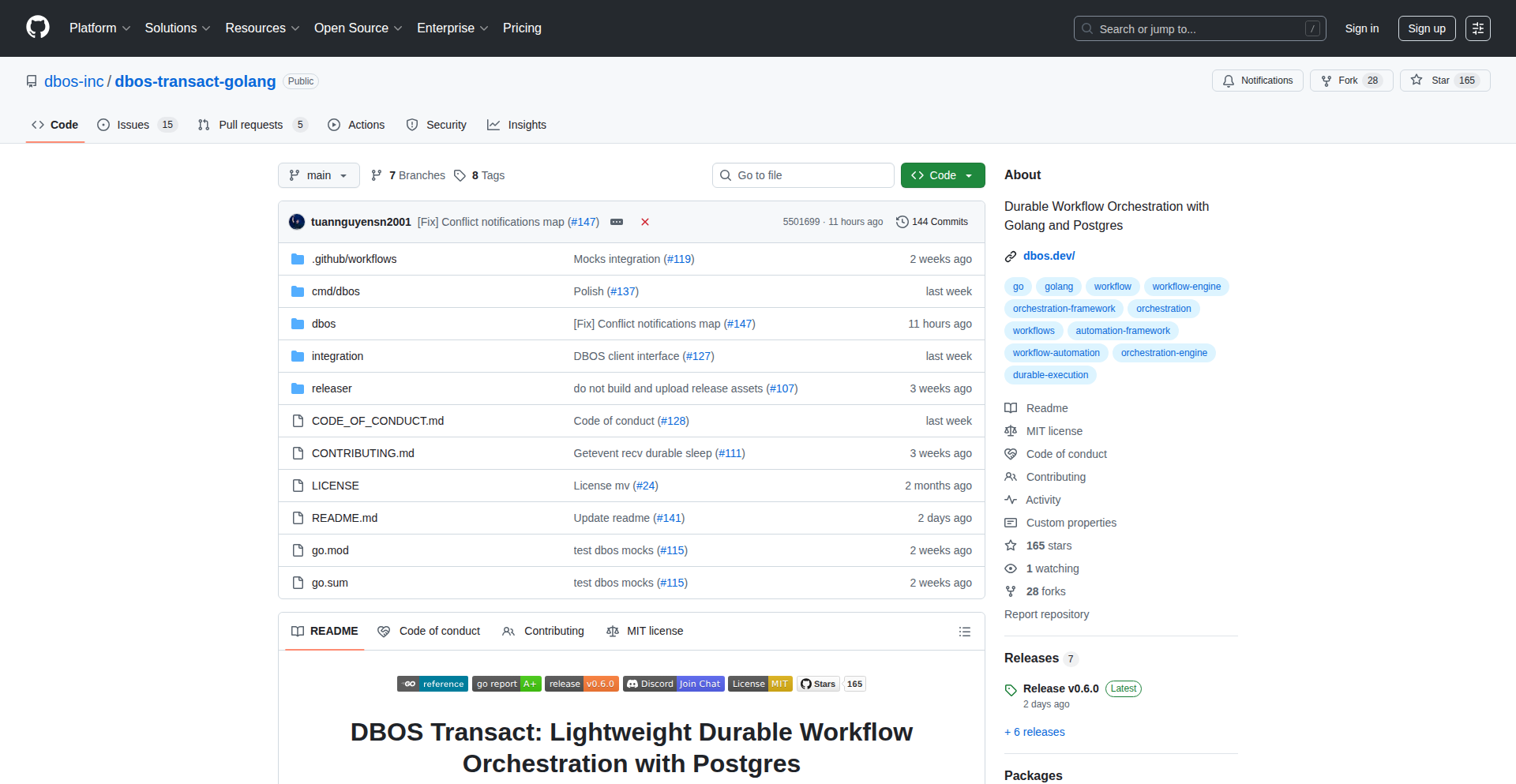The image size is (1516, 784).
Task: Expand the Platform menu
Action: pyautogui.click(x=99, y=28)
